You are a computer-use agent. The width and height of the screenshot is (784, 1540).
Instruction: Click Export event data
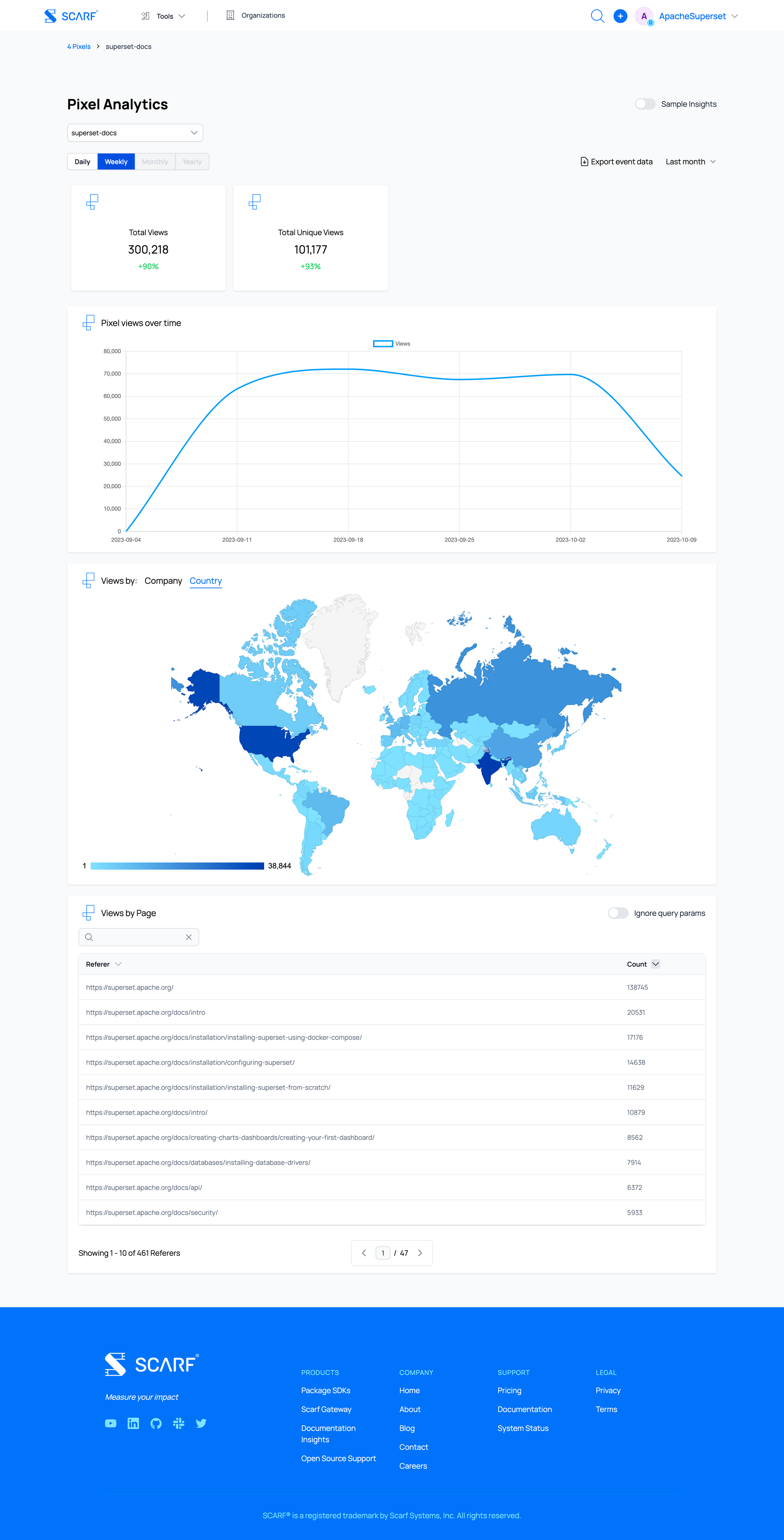pyautogui.click(x=616, y=162)
